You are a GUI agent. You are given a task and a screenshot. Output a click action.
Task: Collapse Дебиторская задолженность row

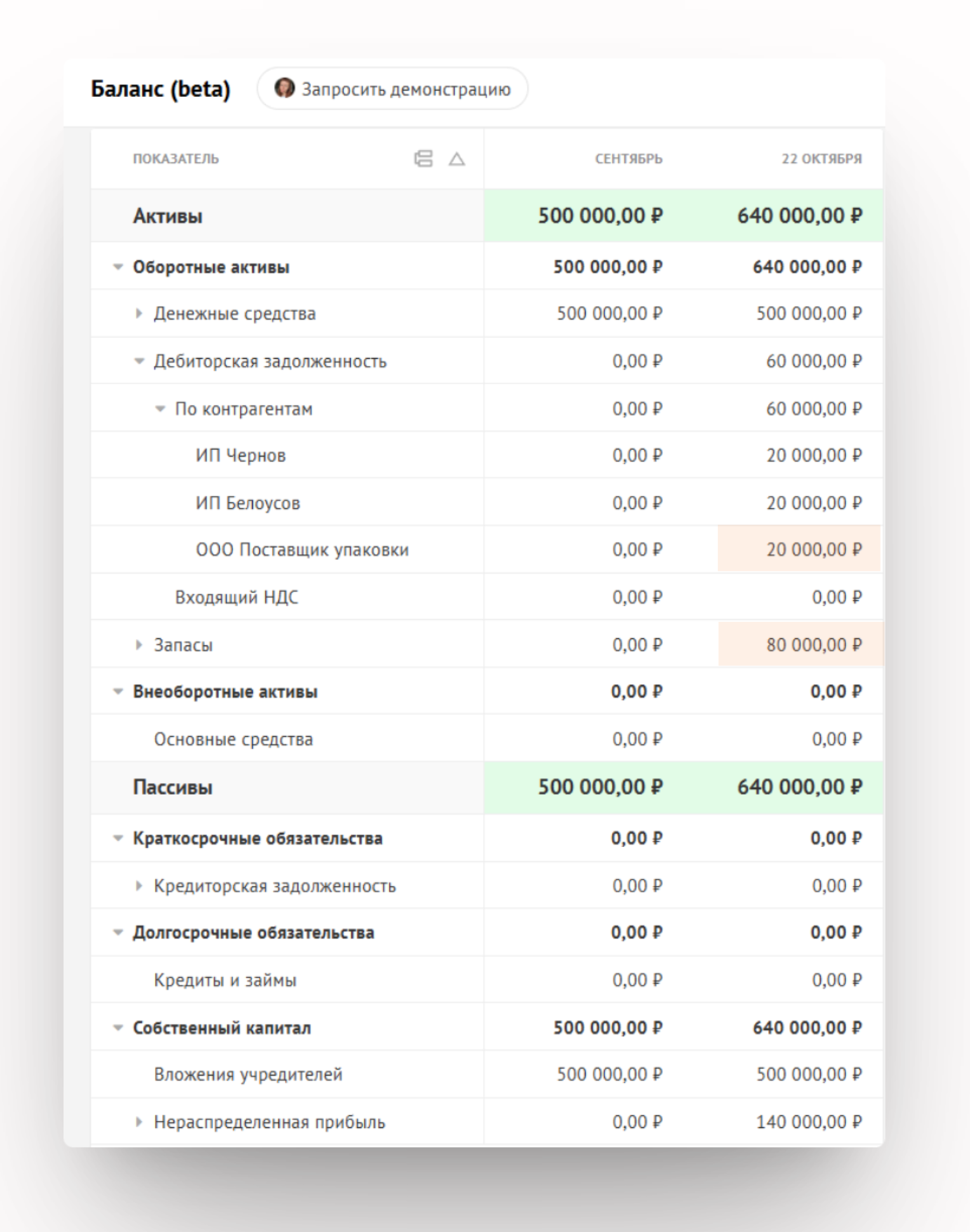tap(139, 361)
